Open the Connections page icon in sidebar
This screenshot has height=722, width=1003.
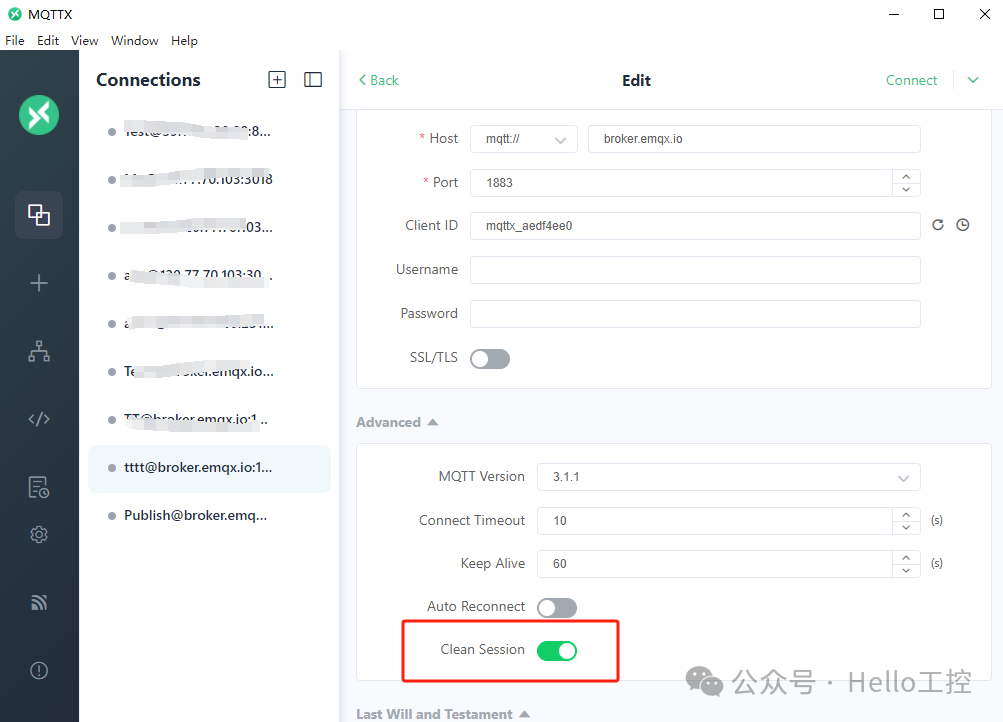coord(39,215)
